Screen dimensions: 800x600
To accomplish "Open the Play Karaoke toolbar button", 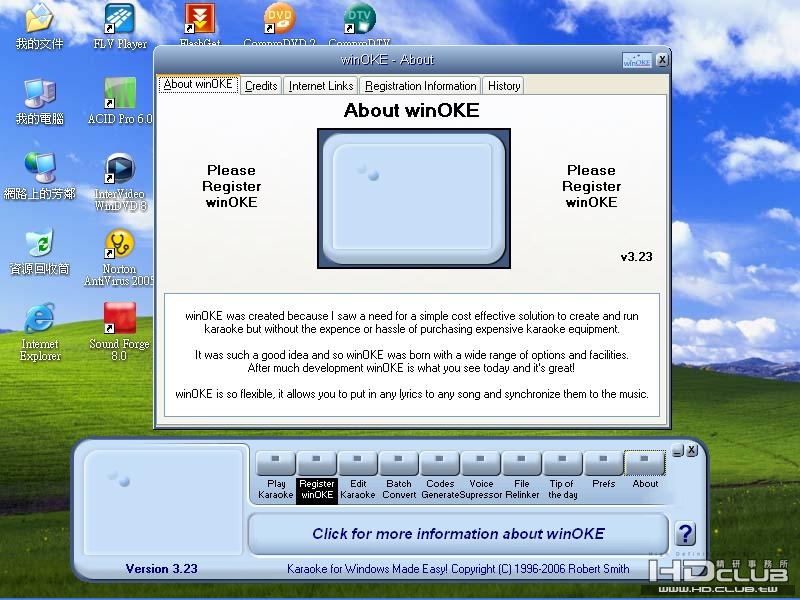I will coord(276,463).
